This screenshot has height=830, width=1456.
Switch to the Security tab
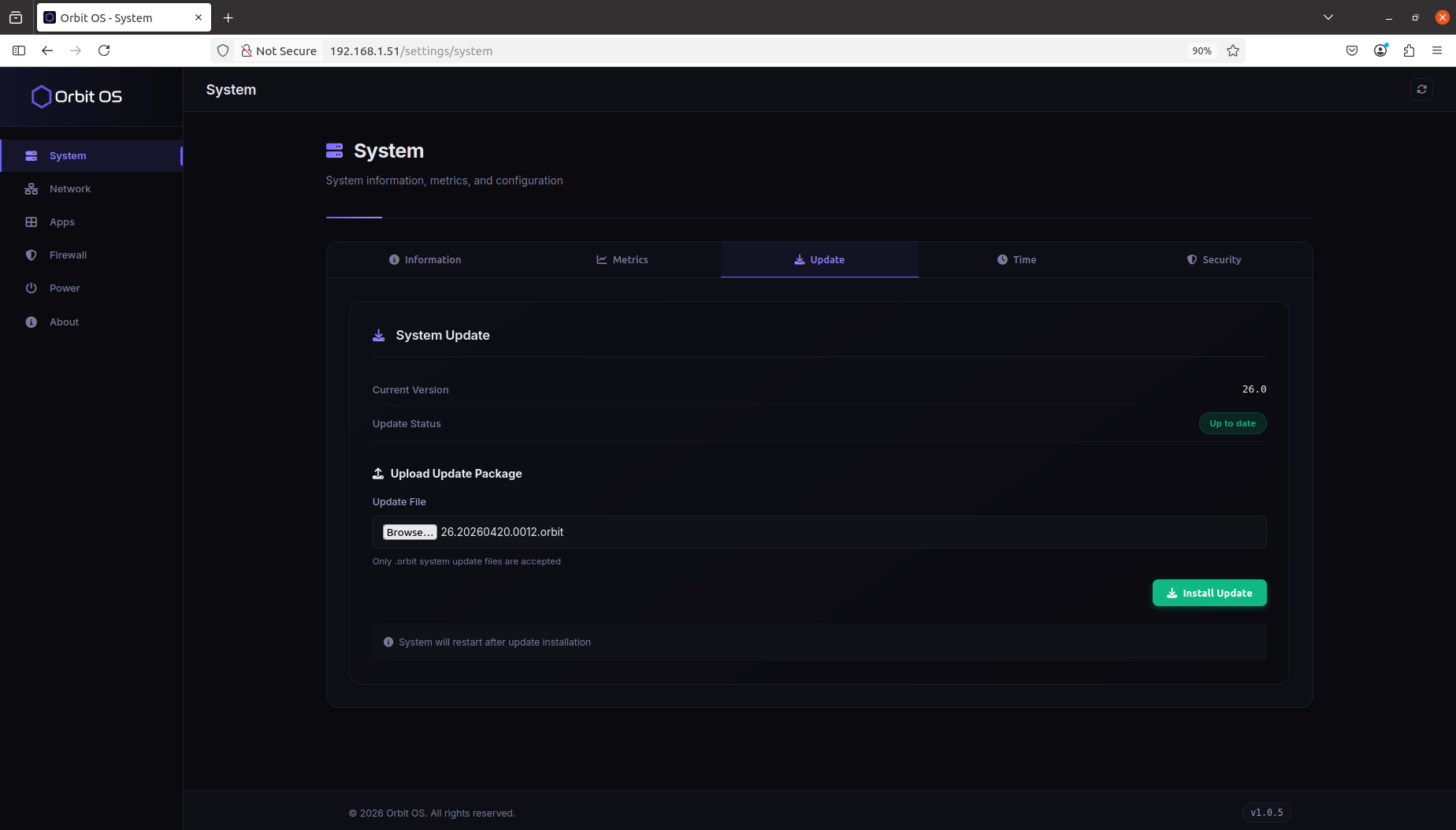tap(1213, 259)
